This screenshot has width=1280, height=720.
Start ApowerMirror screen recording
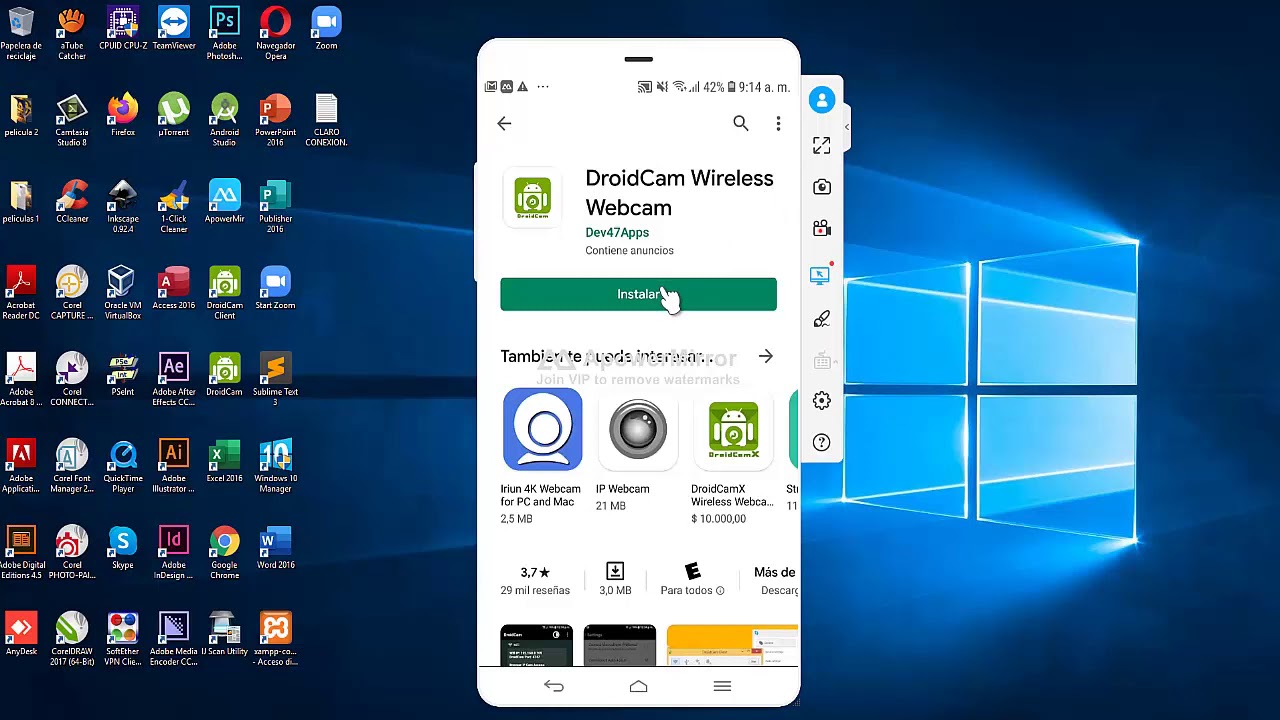tap(822, 229)
